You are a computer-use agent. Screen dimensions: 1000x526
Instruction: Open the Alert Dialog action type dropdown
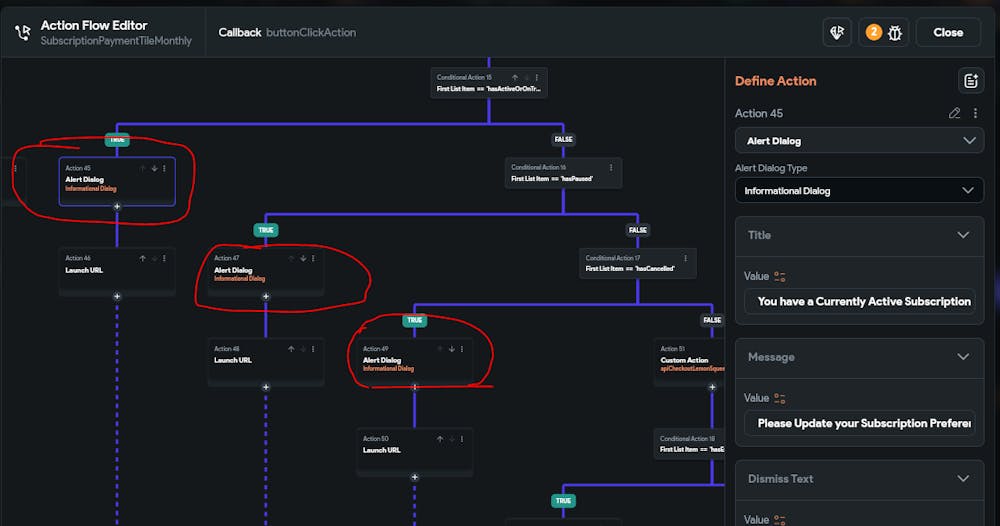859,141
